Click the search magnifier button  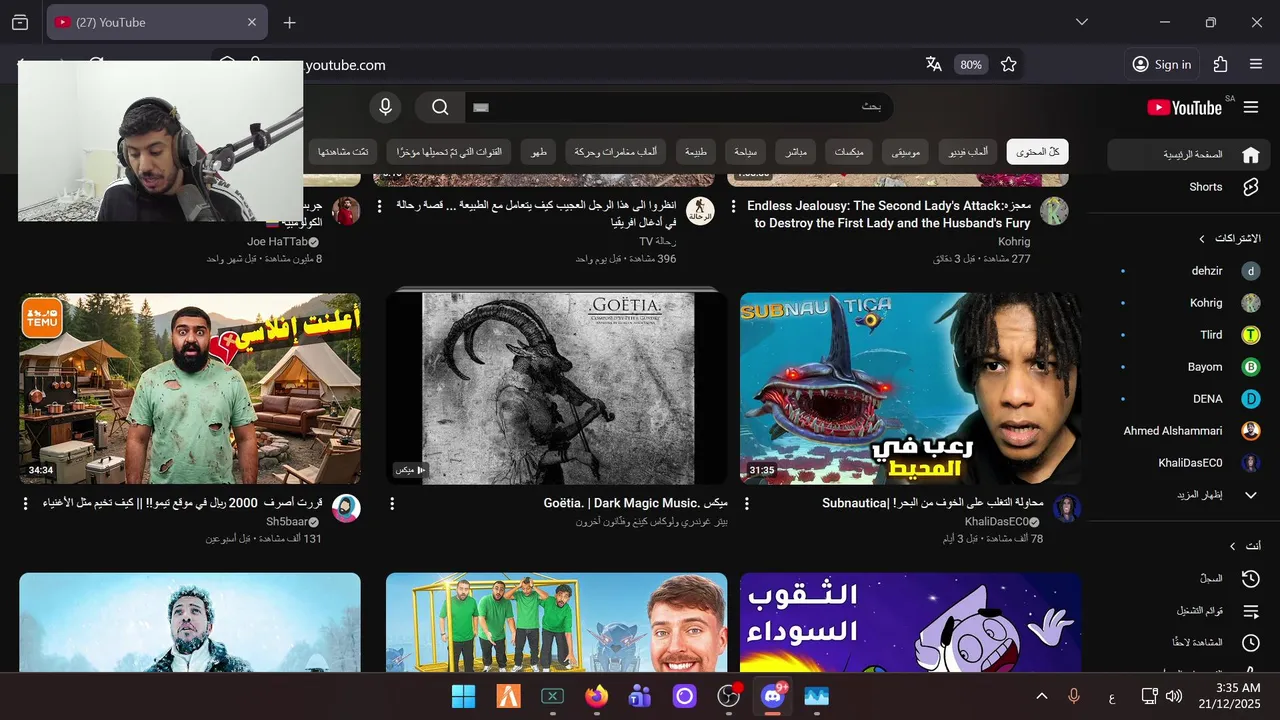coord(441,107)
